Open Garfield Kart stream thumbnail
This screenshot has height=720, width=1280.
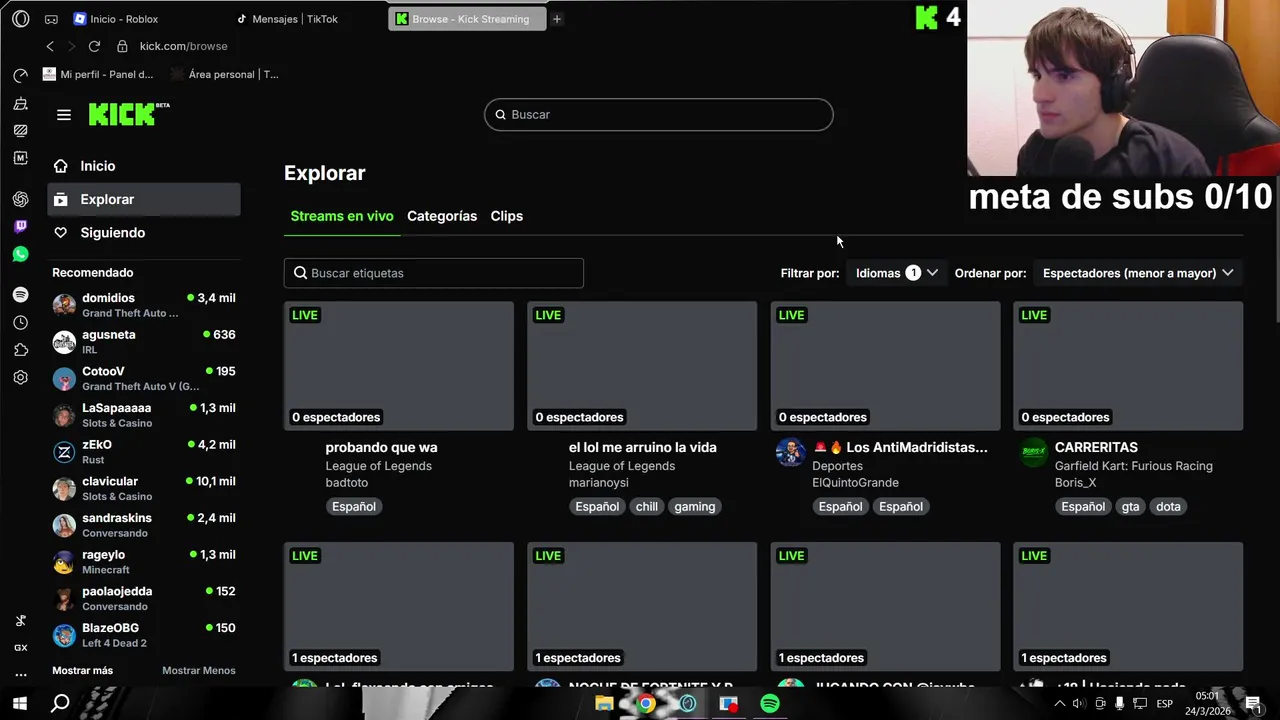(1128, 366)
